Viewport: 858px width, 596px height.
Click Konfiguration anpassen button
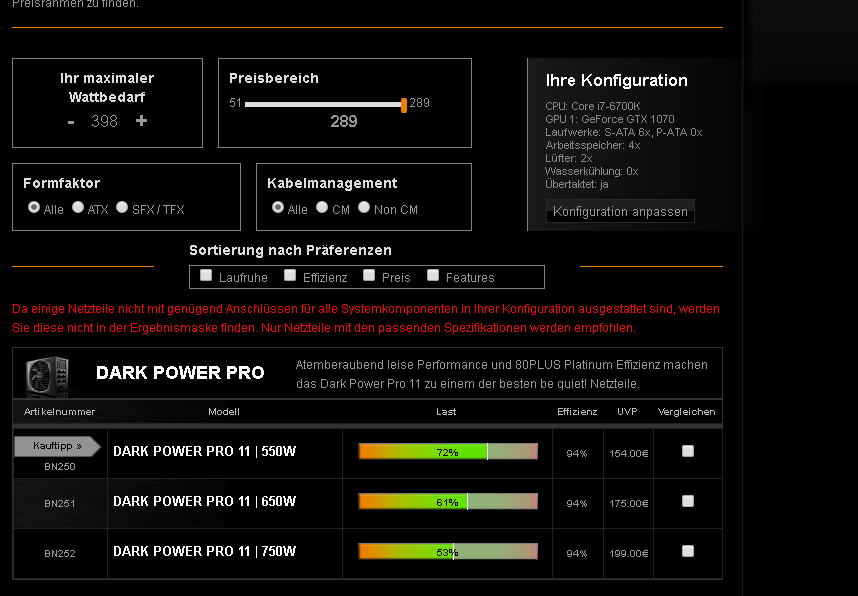click(620, 211)
